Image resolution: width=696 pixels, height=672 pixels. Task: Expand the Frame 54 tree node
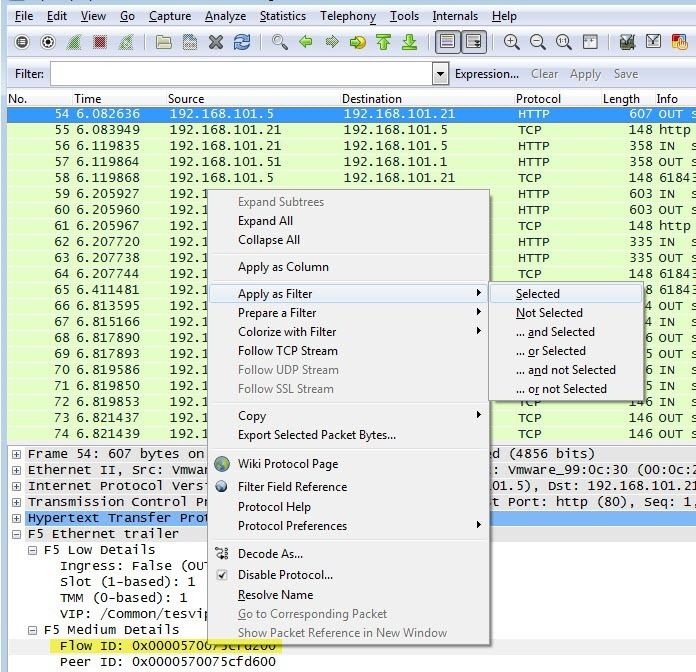tap(16, 454)
